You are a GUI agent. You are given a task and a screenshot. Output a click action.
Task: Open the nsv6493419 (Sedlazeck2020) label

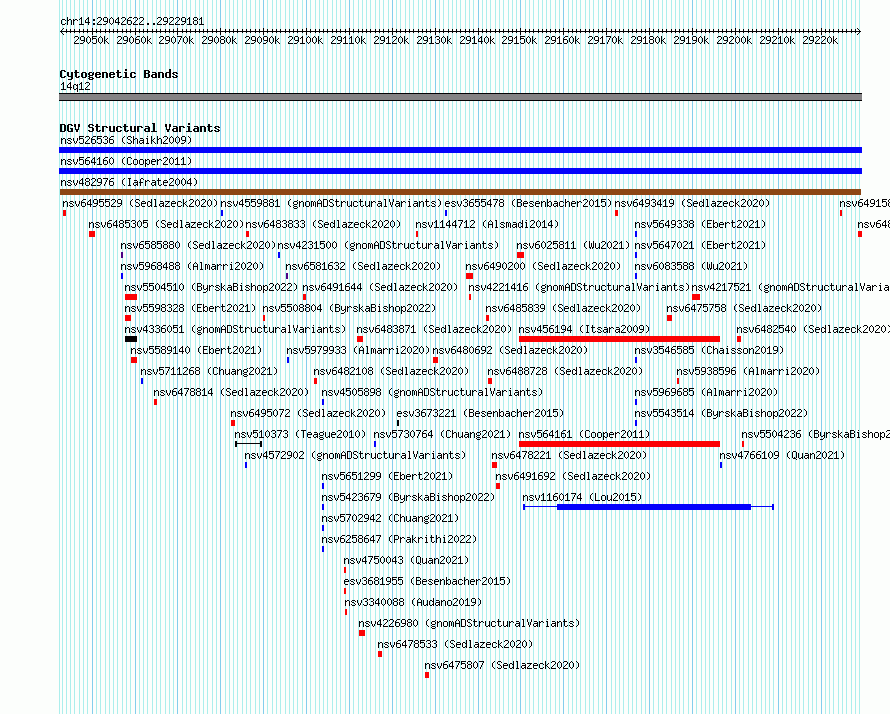(692, 203)
